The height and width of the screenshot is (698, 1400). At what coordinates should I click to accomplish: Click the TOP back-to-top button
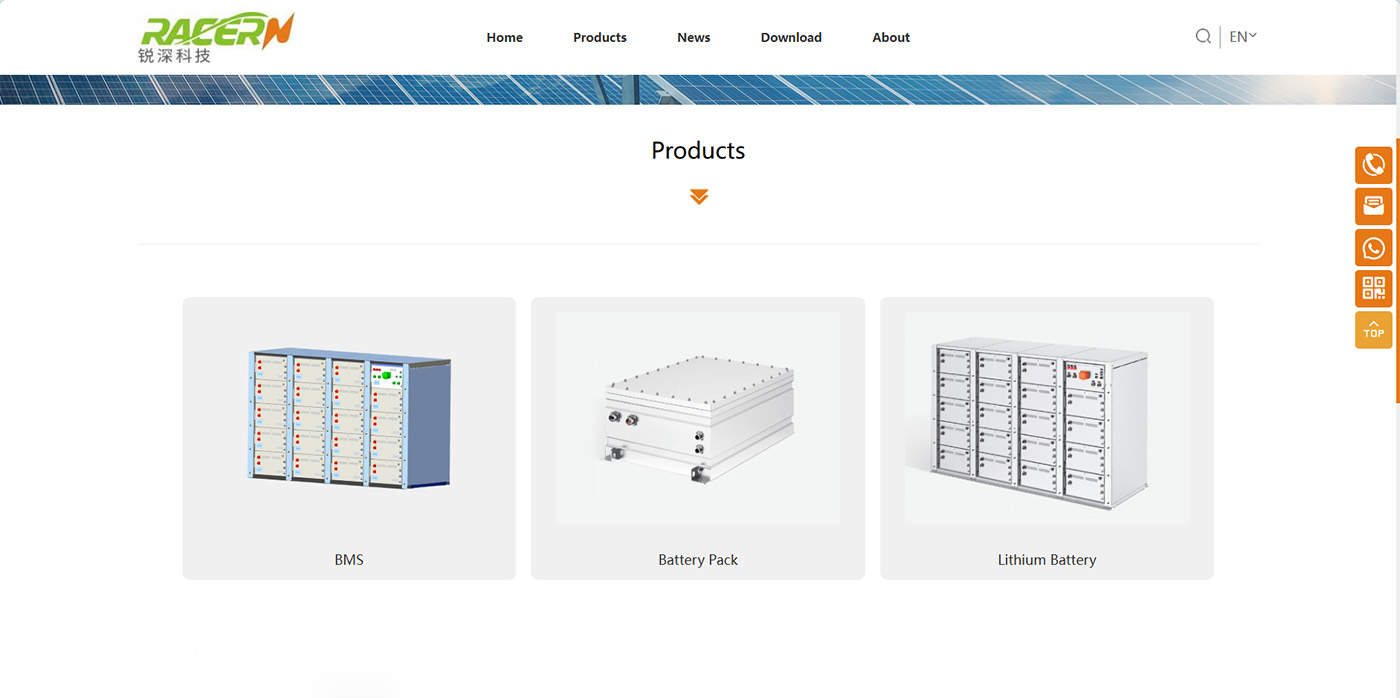1373,330
